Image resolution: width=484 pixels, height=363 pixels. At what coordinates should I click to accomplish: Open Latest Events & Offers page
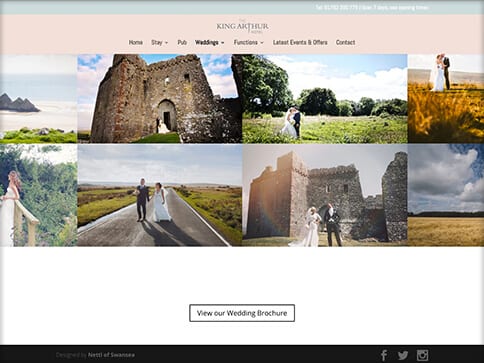click(x=300, y=42)
